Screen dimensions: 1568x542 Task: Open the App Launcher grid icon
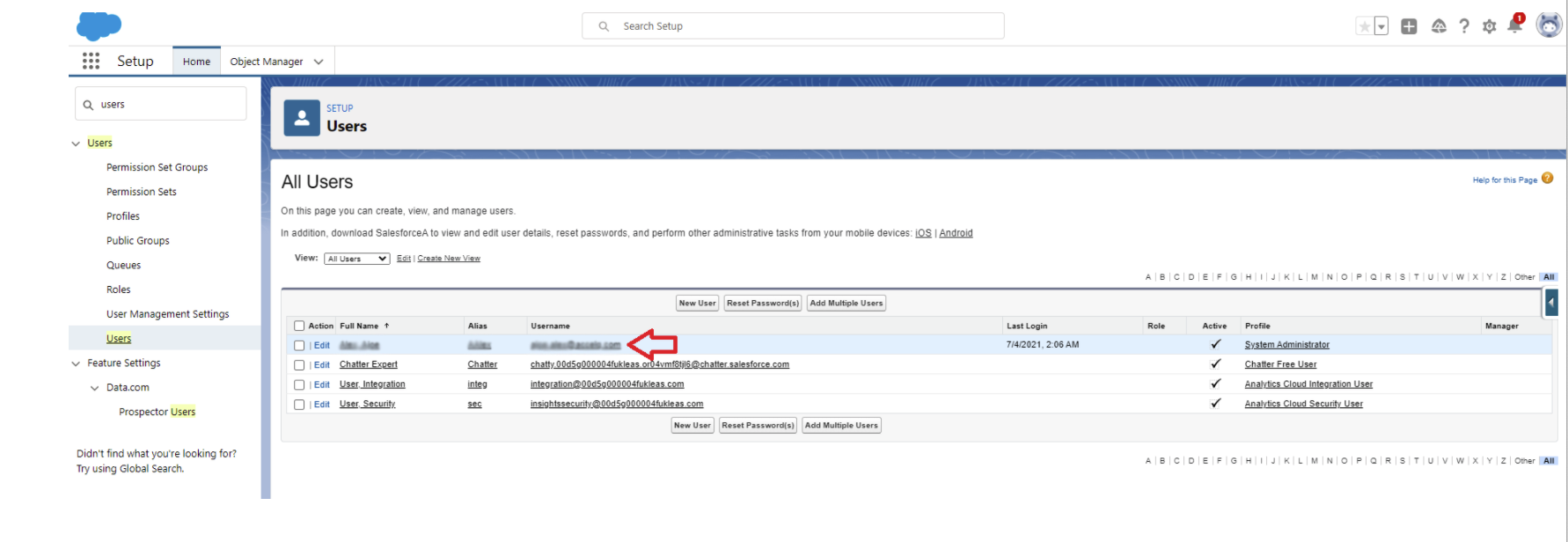pos(91,61)
